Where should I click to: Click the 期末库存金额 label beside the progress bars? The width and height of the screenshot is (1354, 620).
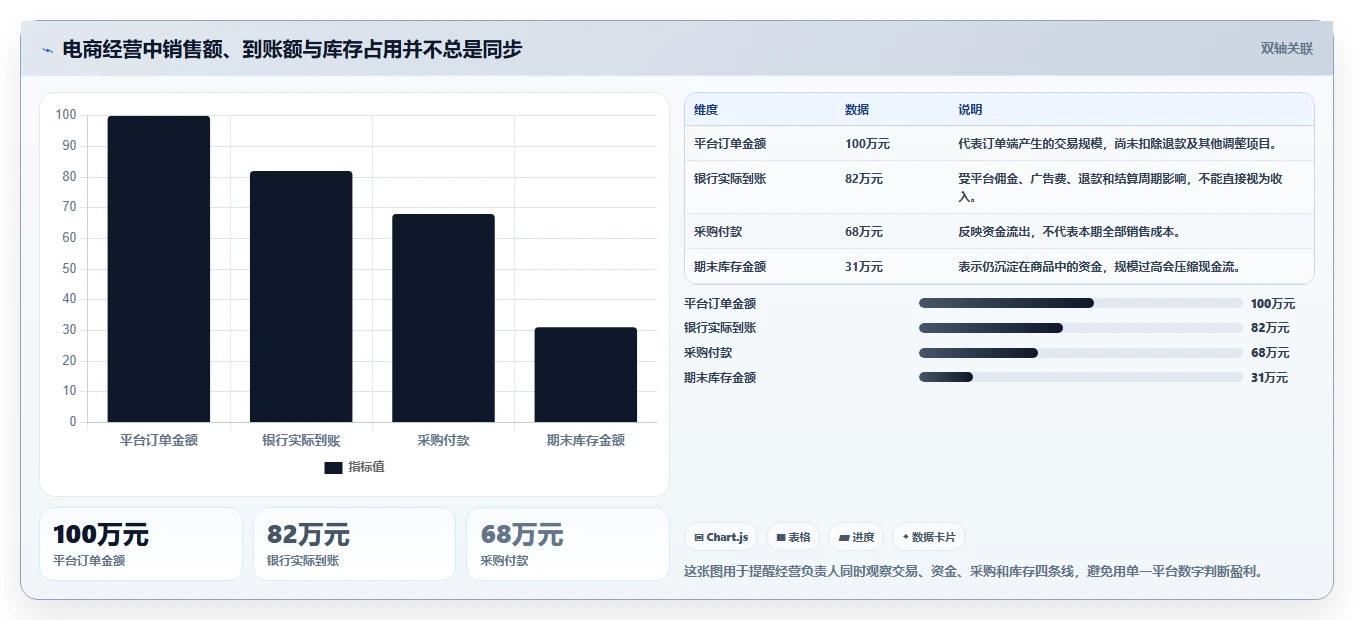[x=720, y=377]
